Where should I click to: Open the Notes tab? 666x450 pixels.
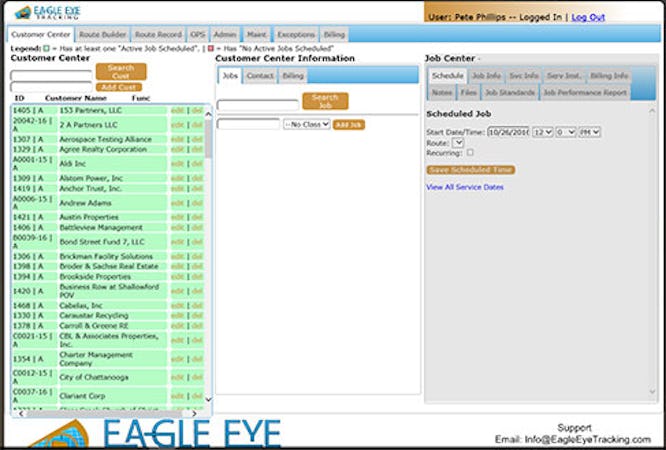442,92
